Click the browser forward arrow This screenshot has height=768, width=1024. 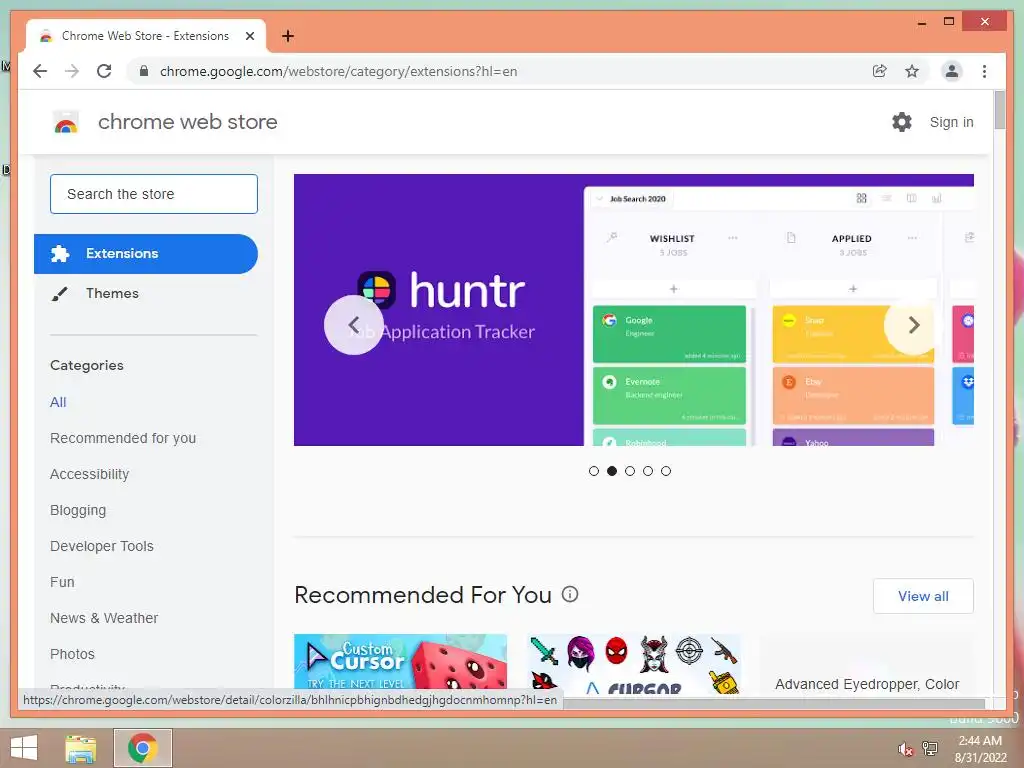[x=72, y=71]
